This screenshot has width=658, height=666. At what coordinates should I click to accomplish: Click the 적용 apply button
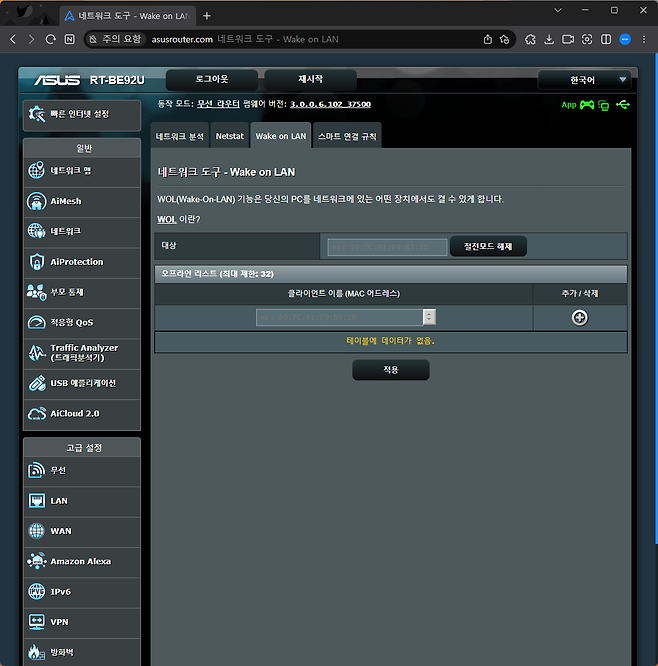[390, 370]
